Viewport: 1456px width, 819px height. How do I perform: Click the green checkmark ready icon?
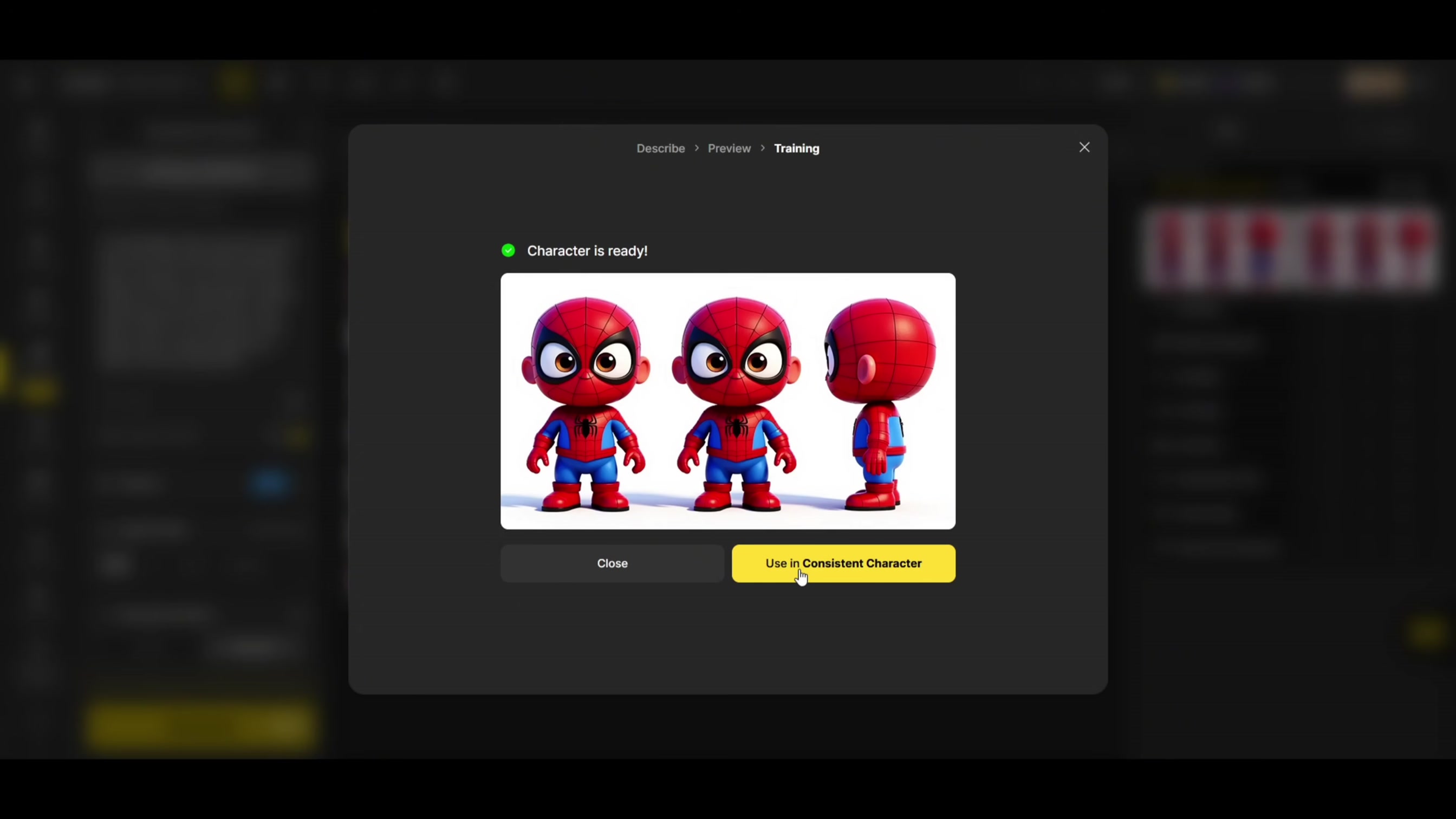click(x=508, y=250)
